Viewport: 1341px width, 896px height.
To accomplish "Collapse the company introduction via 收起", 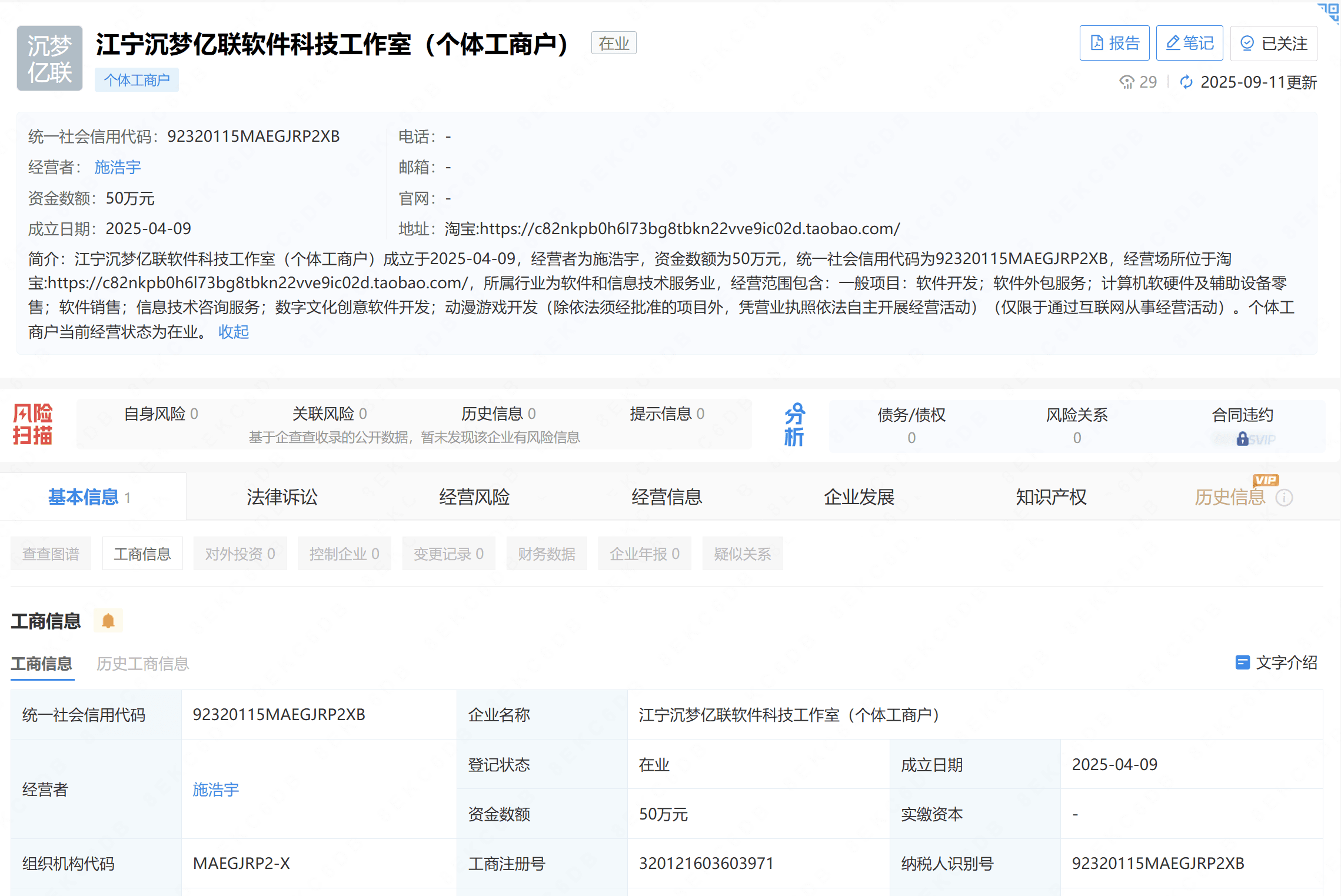I will (x=233, y=332).
